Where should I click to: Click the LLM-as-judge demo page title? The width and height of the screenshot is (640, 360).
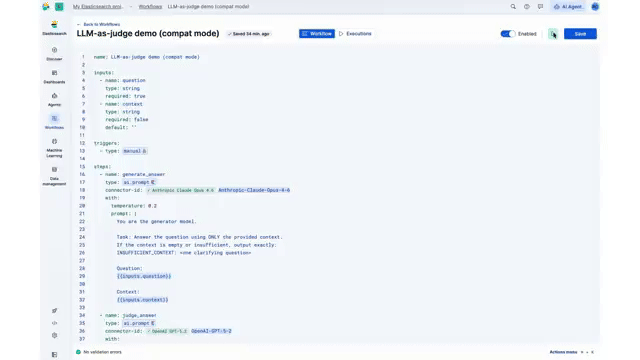pos(148,33)
